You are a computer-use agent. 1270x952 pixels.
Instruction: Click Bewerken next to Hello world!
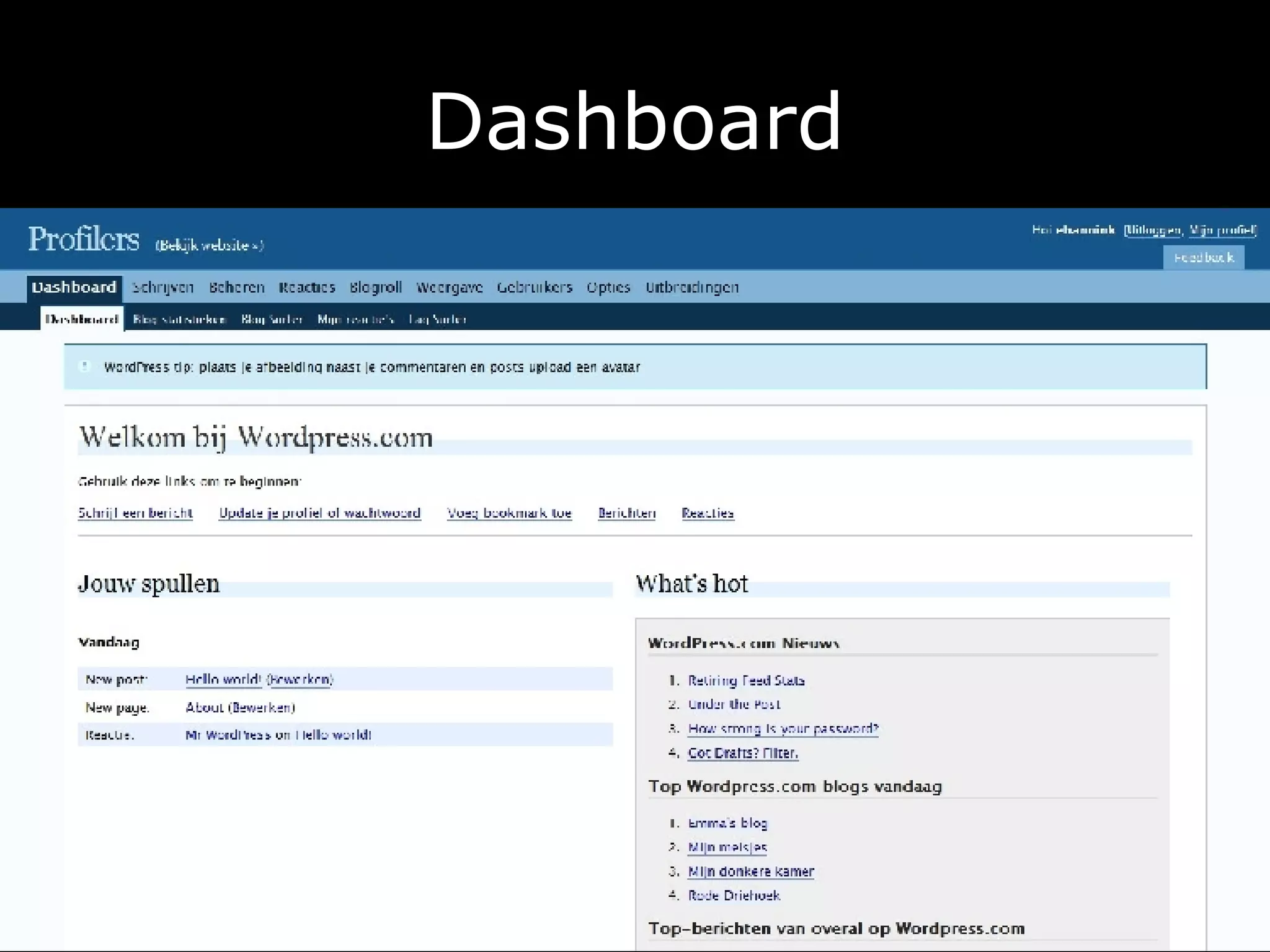tap(300, 679)
